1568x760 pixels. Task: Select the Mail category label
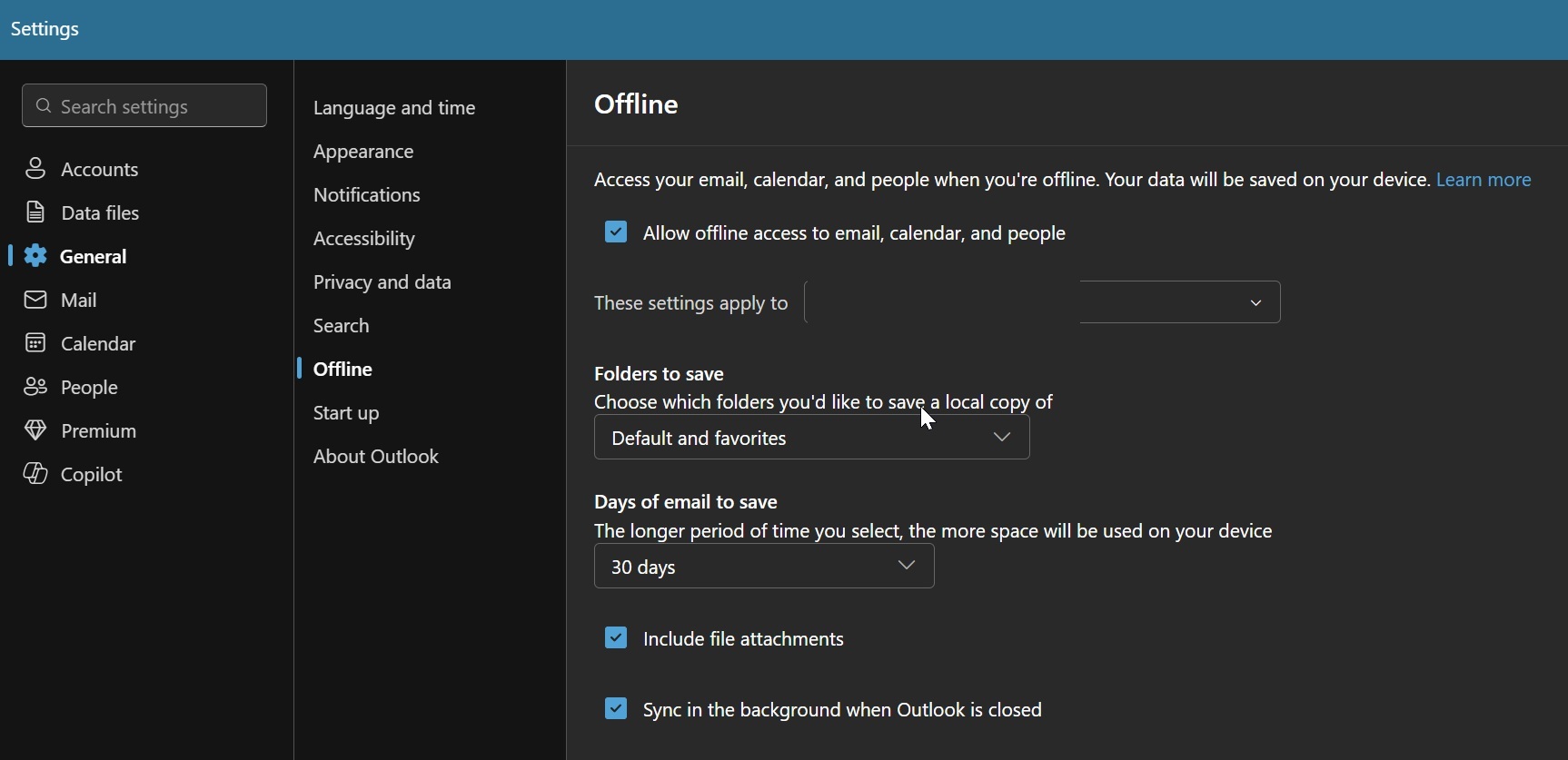[79, 300]
